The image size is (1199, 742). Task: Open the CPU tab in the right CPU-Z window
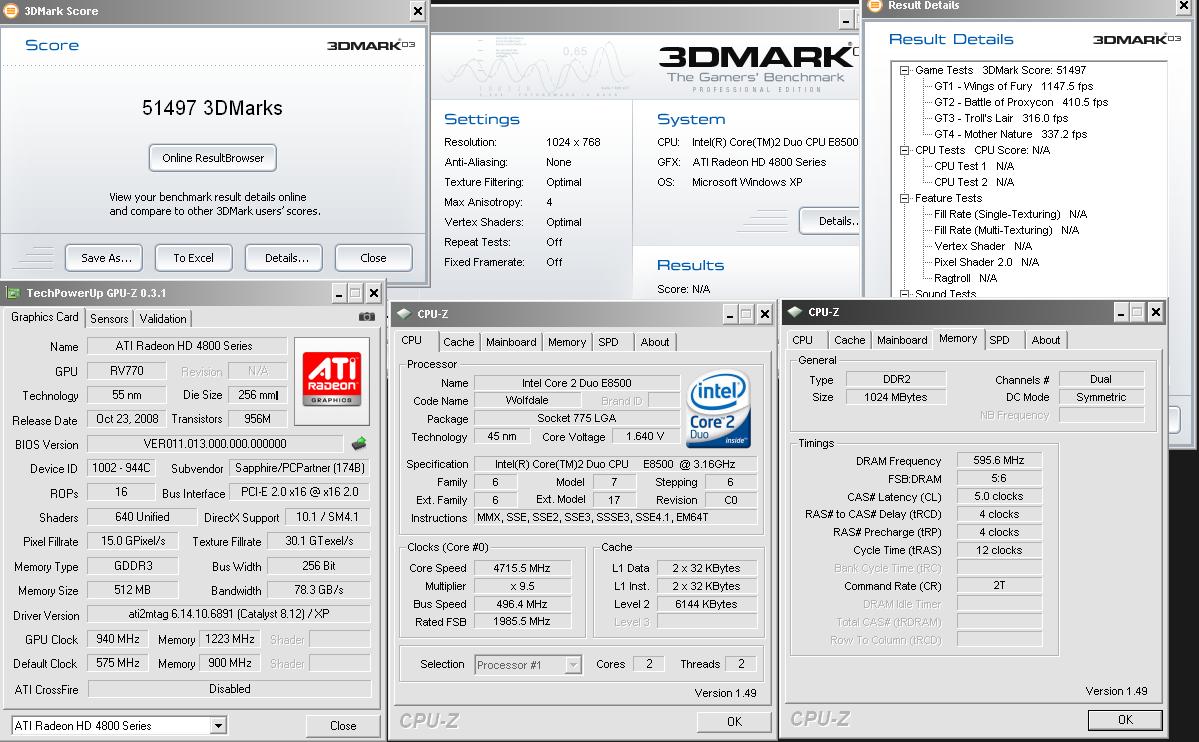tap(802, 340)
